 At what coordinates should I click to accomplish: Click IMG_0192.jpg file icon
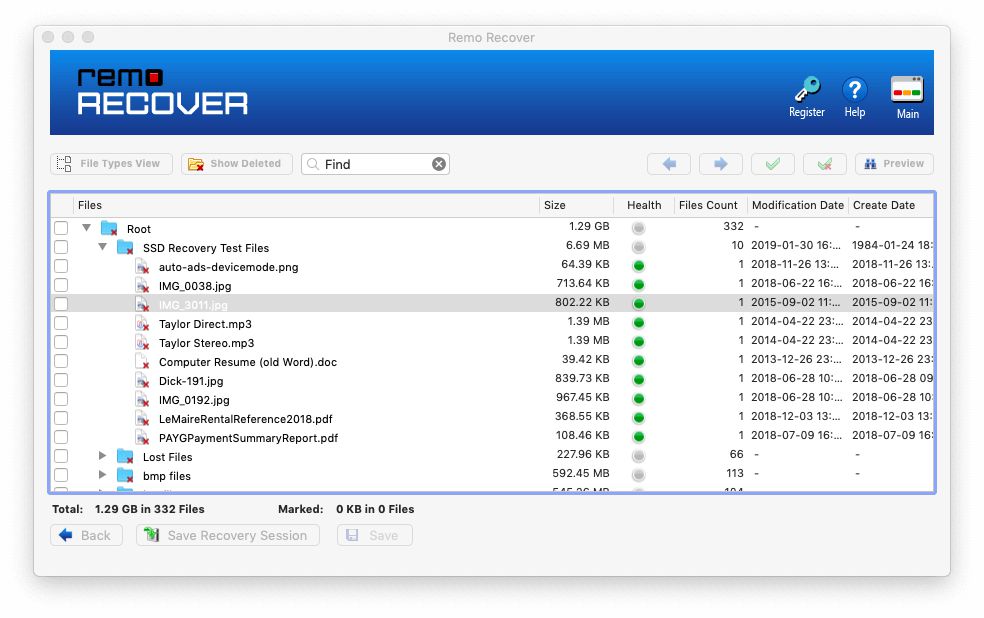pos(142,400)
